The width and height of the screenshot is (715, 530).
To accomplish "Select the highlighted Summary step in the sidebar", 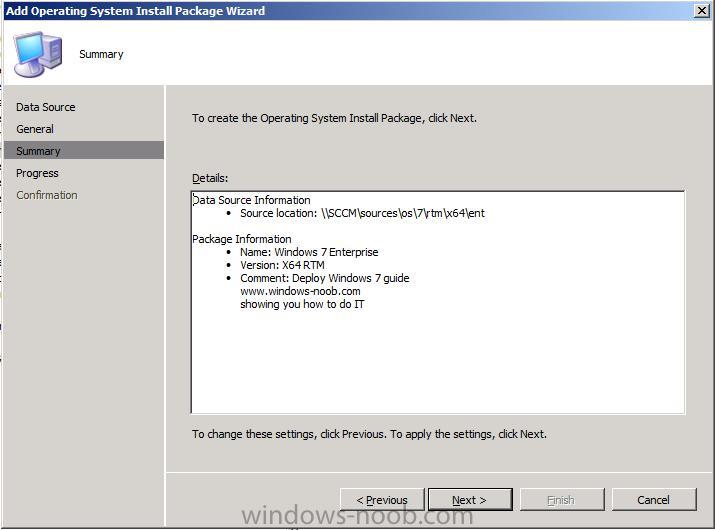I will [x=83, y=151].
